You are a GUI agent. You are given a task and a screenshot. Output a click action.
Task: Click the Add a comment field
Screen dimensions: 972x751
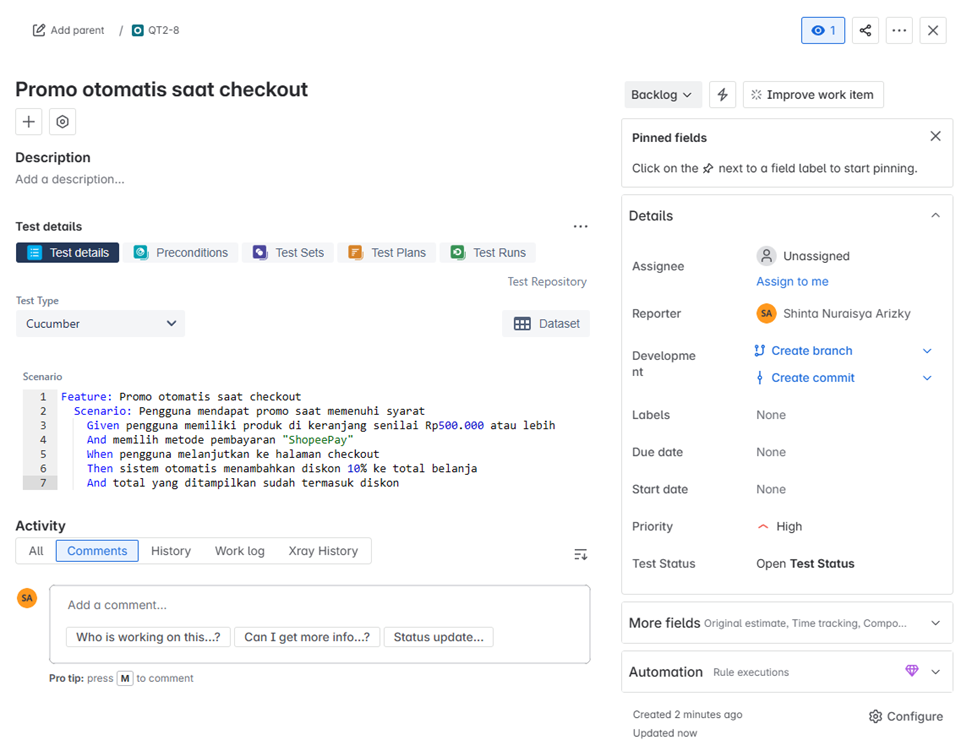click(319, 605)
